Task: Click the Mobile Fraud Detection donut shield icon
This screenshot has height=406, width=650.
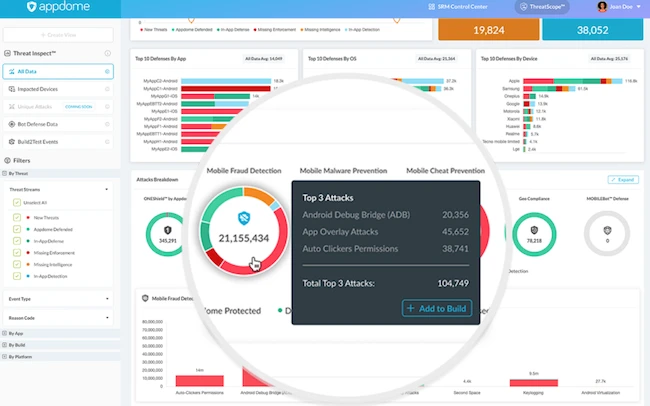Action: (244, 218)
